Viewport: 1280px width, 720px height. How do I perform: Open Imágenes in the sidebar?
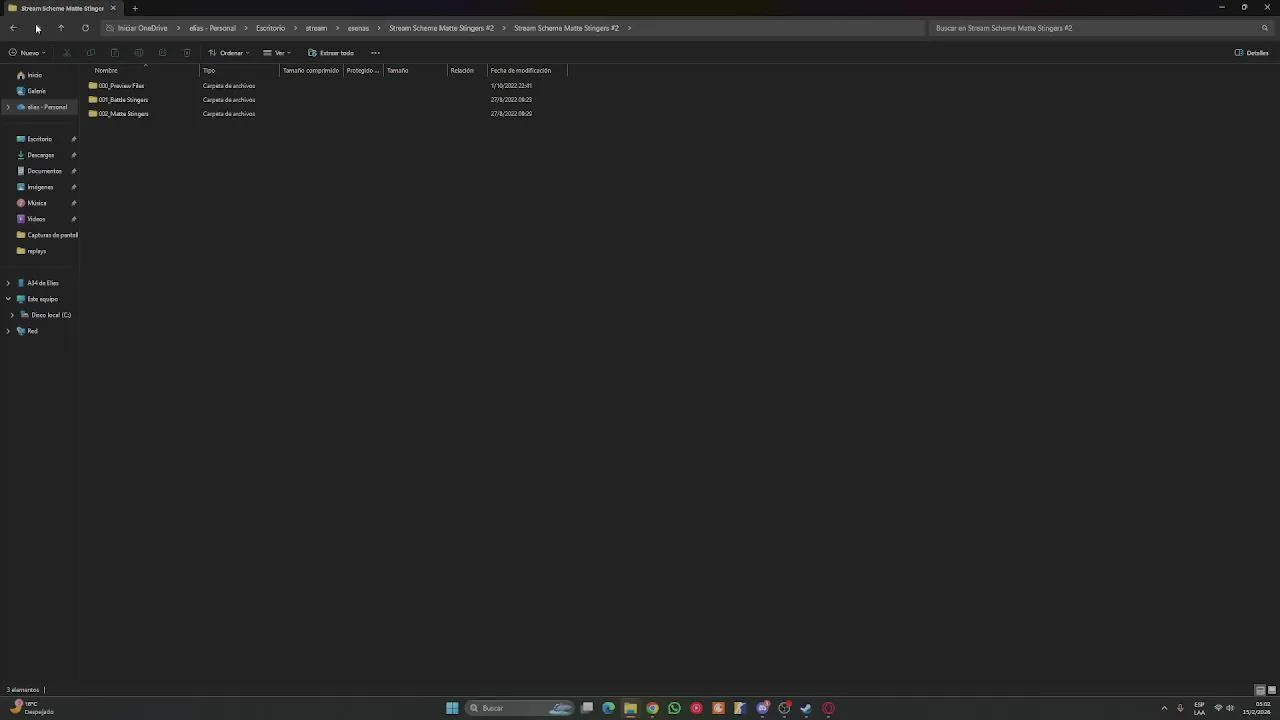click(40, 187)
